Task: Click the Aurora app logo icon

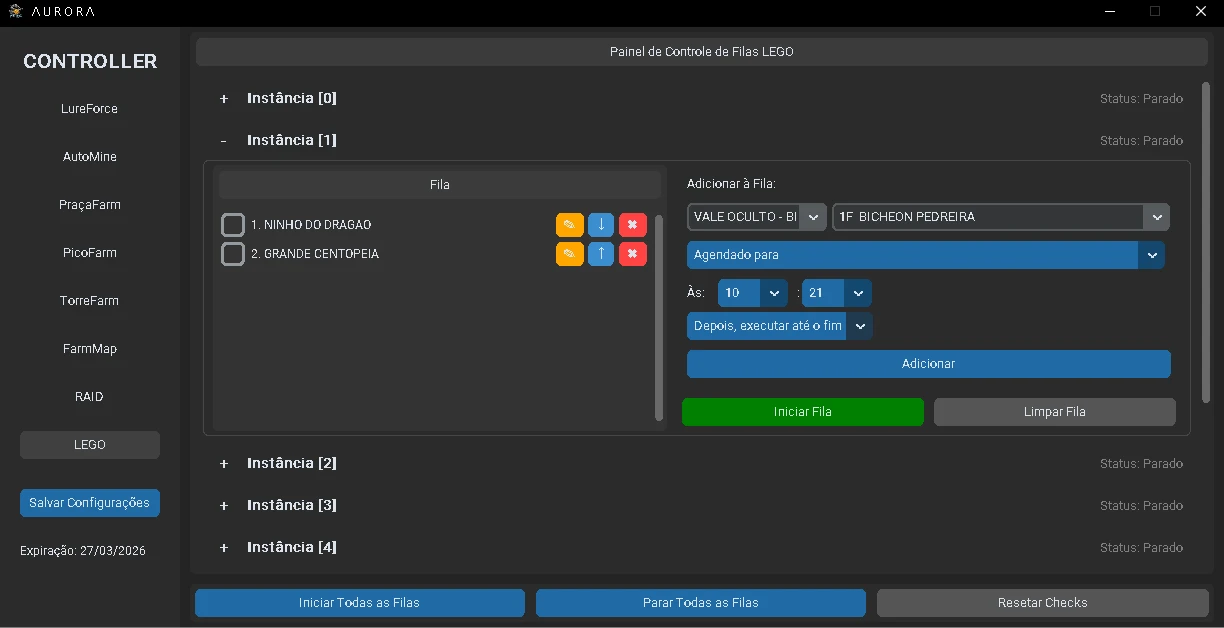Action: [15, 12]
